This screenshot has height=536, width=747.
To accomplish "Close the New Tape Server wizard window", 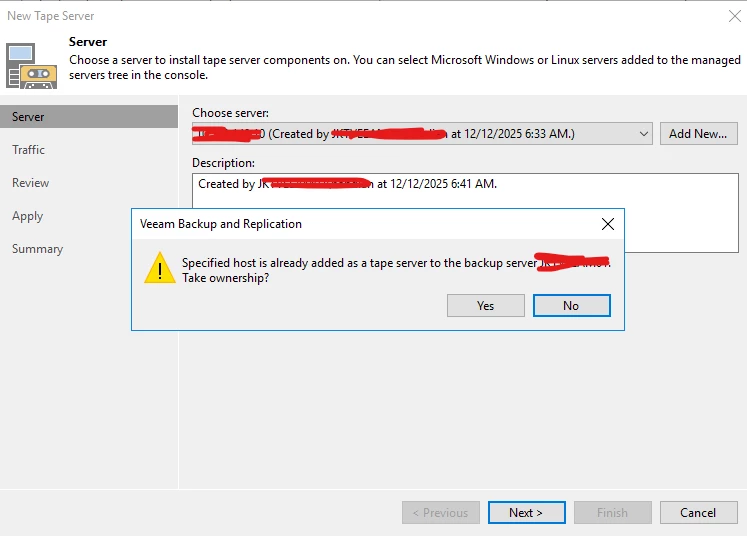I will 735,16.
